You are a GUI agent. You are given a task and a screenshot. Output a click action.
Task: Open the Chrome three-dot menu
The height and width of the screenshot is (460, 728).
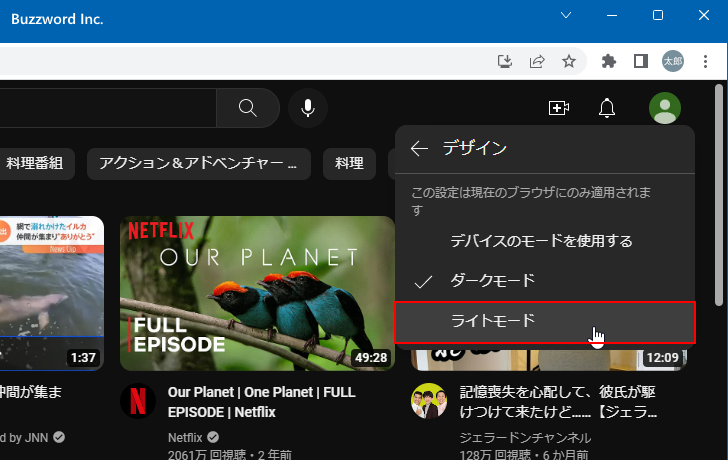coord(705,61)
